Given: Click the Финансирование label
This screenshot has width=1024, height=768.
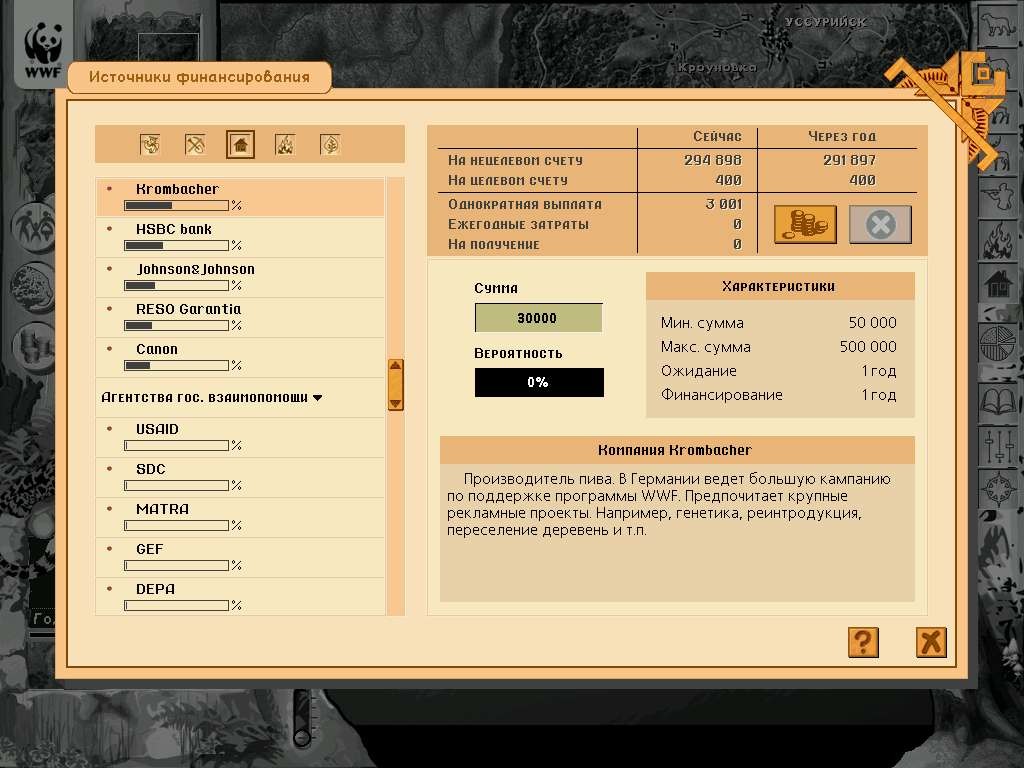Looking at the screenshot, I should (x=722, y=395).
